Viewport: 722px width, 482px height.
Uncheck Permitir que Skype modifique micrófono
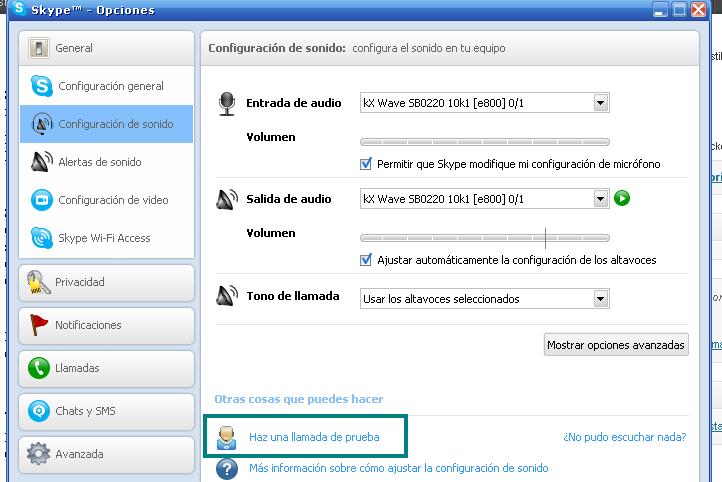click(366, 164)
